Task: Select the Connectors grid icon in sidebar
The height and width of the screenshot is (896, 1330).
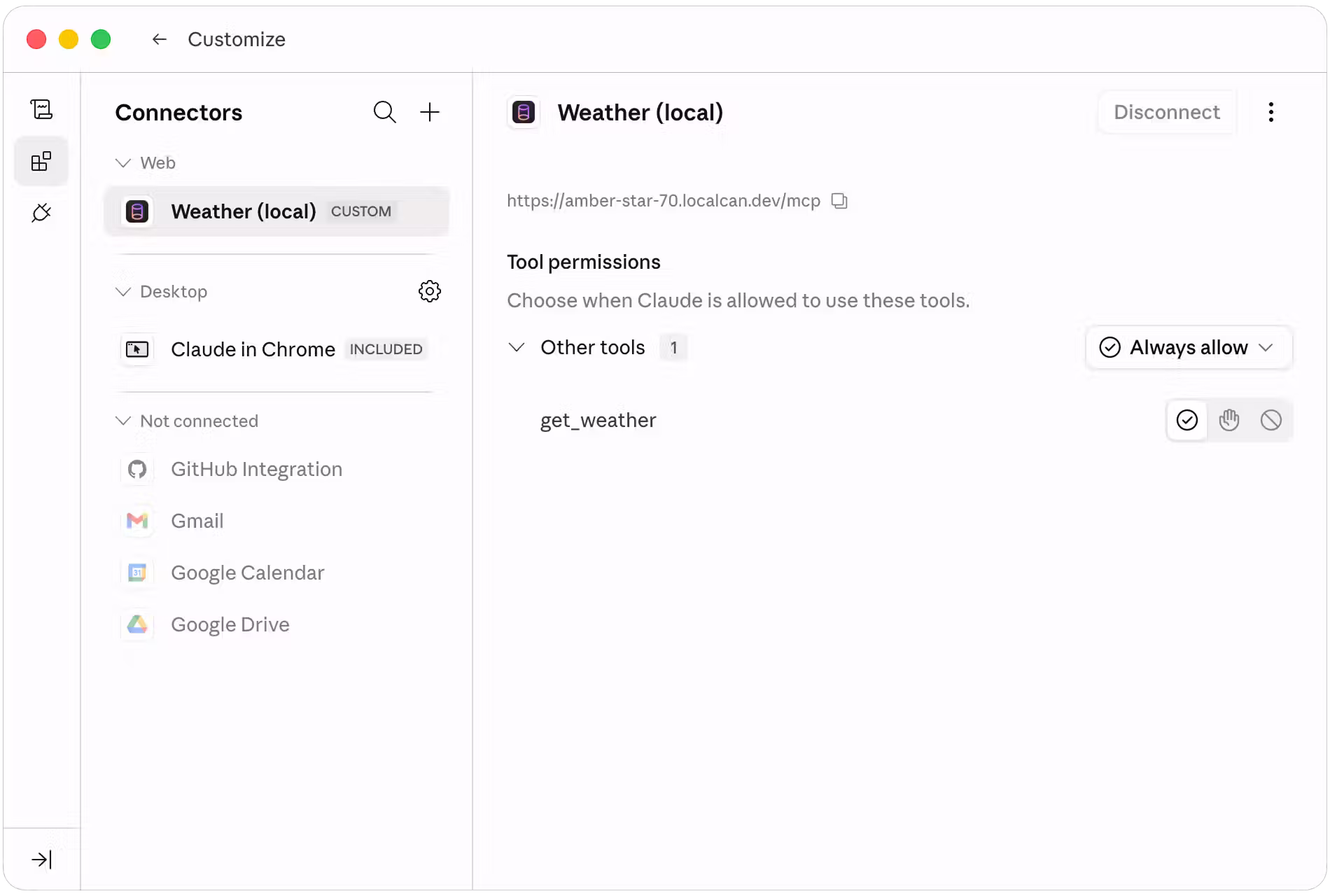Action: pyautogui.click(x=41, y=162)
